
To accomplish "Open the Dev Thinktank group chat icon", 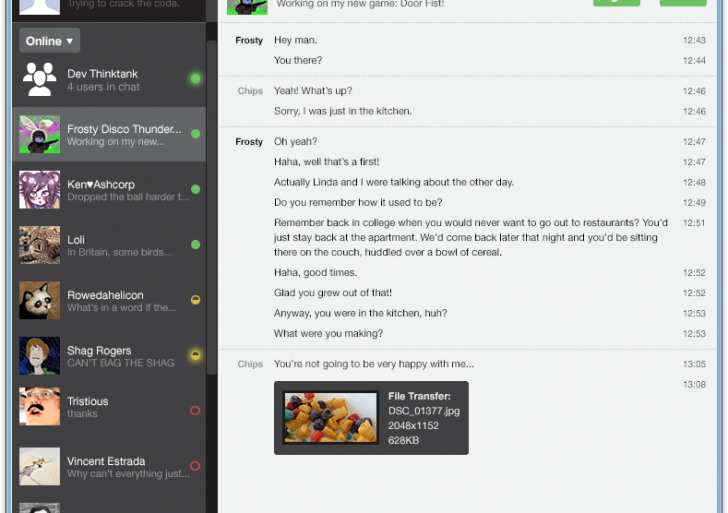I will [x=39, y=79].
